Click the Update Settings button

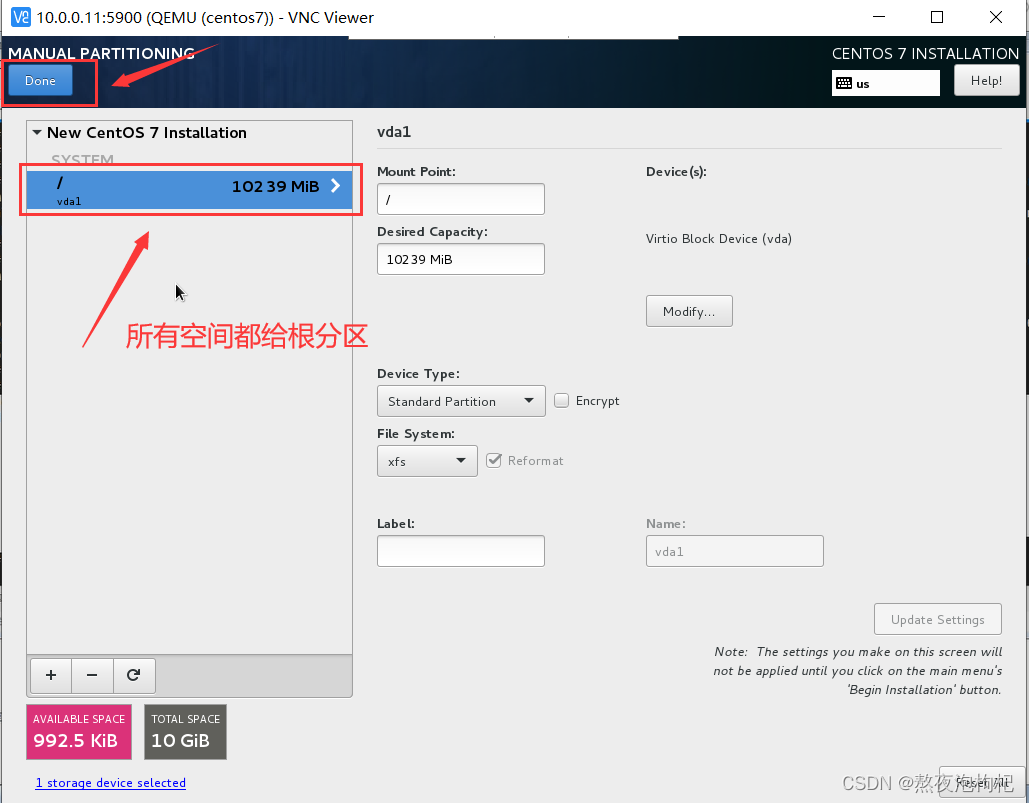click(937, 619)
